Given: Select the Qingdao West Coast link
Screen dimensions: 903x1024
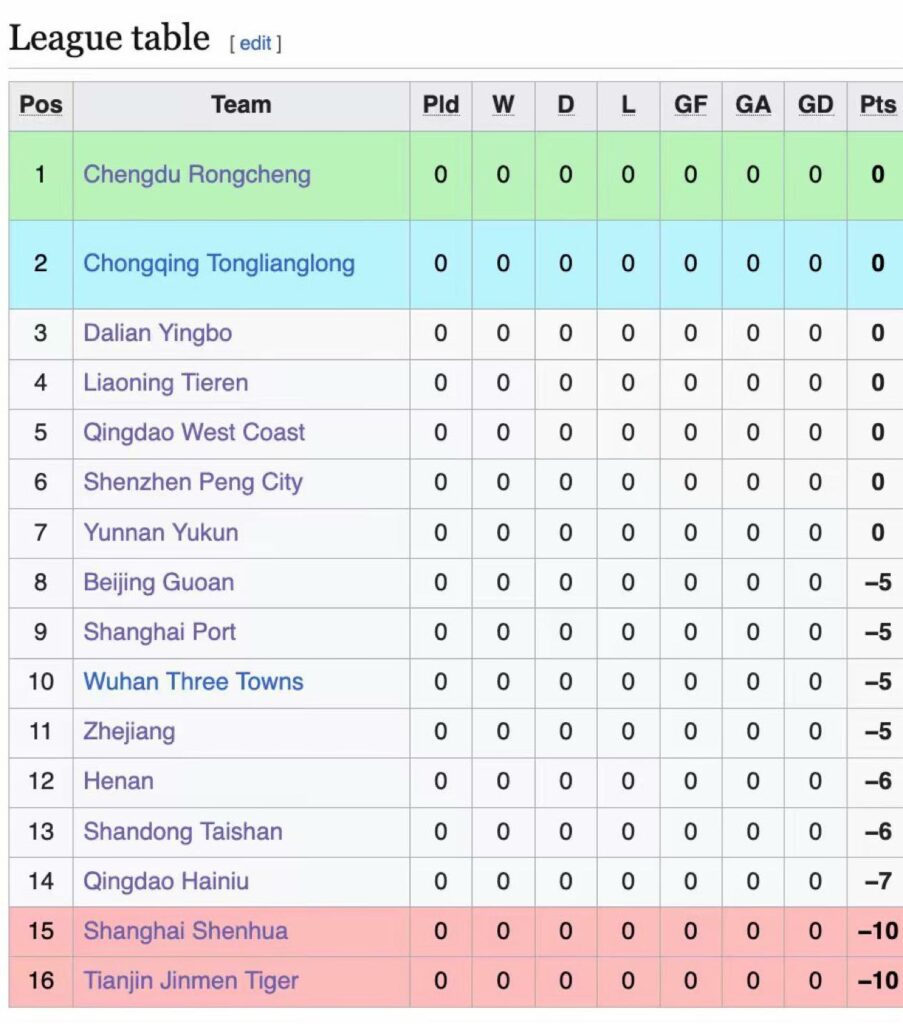Looking at the screenshot, I should (x=194, y=433).
